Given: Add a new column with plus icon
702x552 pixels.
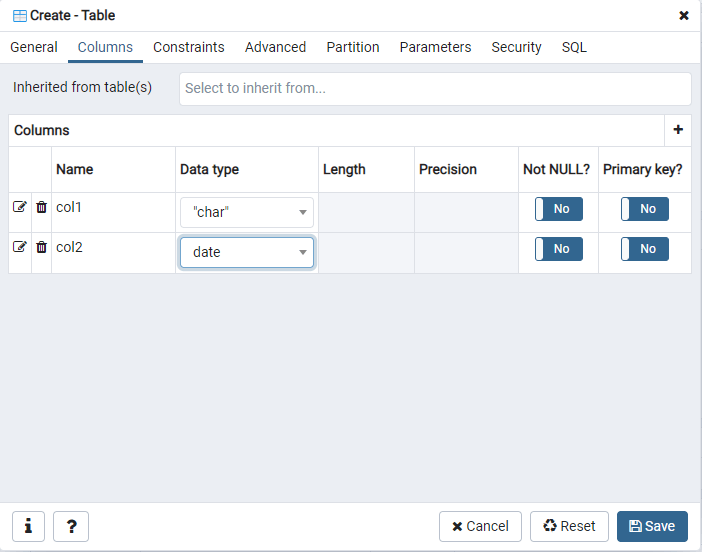Looking at the screenshot, I should pyautogui.click(x=678, y=130).
